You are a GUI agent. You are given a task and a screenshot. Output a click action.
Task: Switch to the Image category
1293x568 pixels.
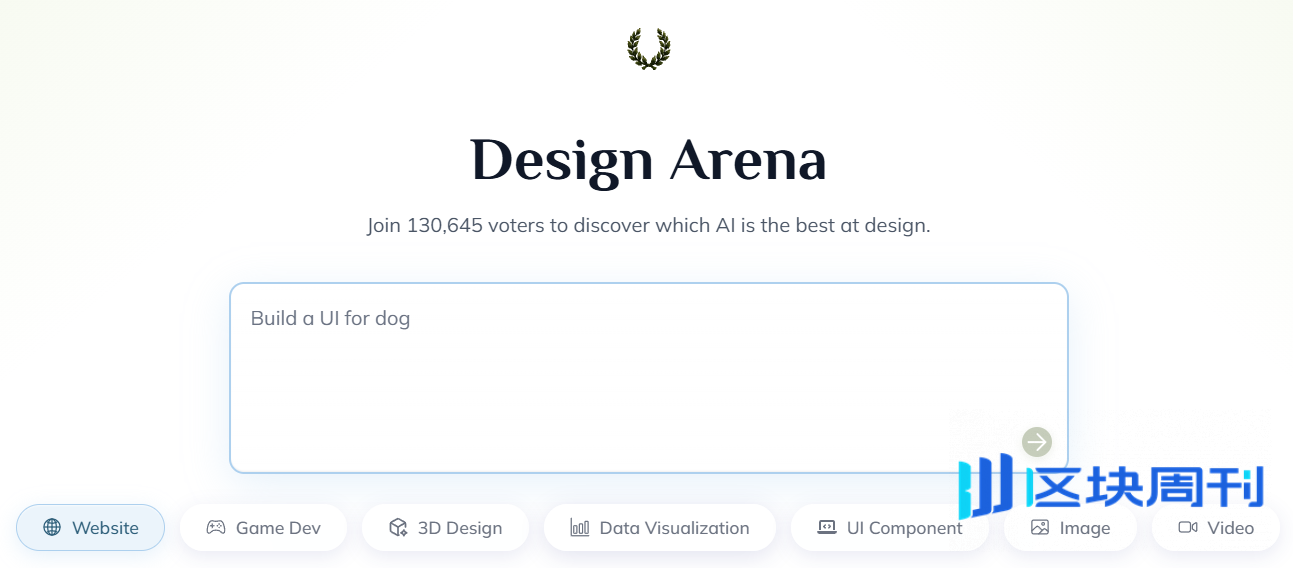pos(1070,527)
